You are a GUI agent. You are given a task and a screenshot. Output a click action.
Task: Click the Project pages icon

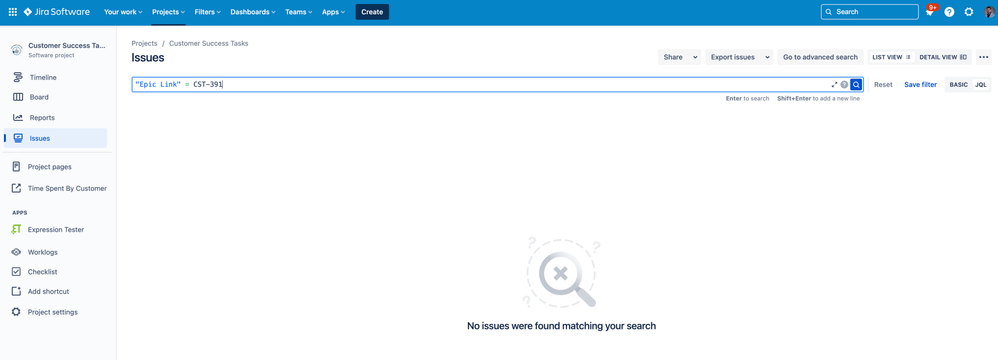(17, 167)
